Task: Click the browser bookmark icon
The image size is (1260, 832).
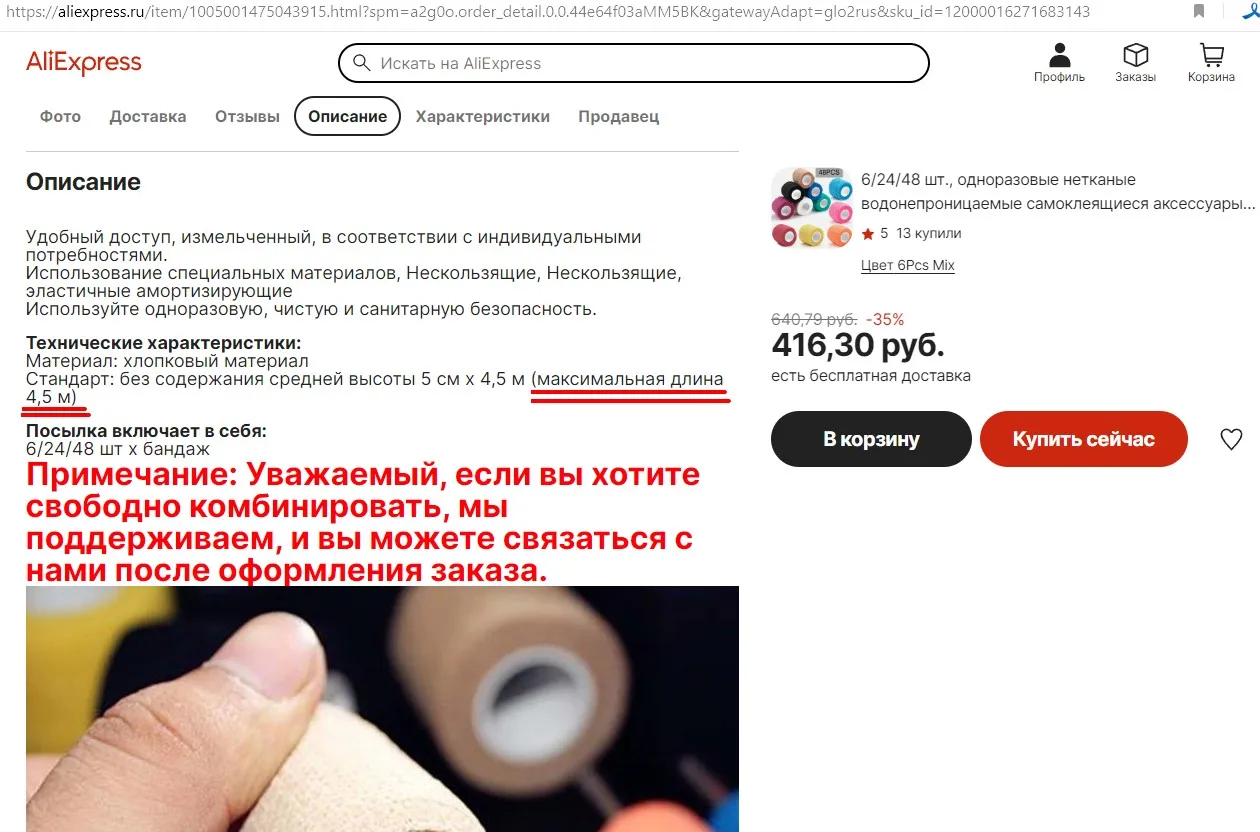Action: click(x=1199, y=11)
